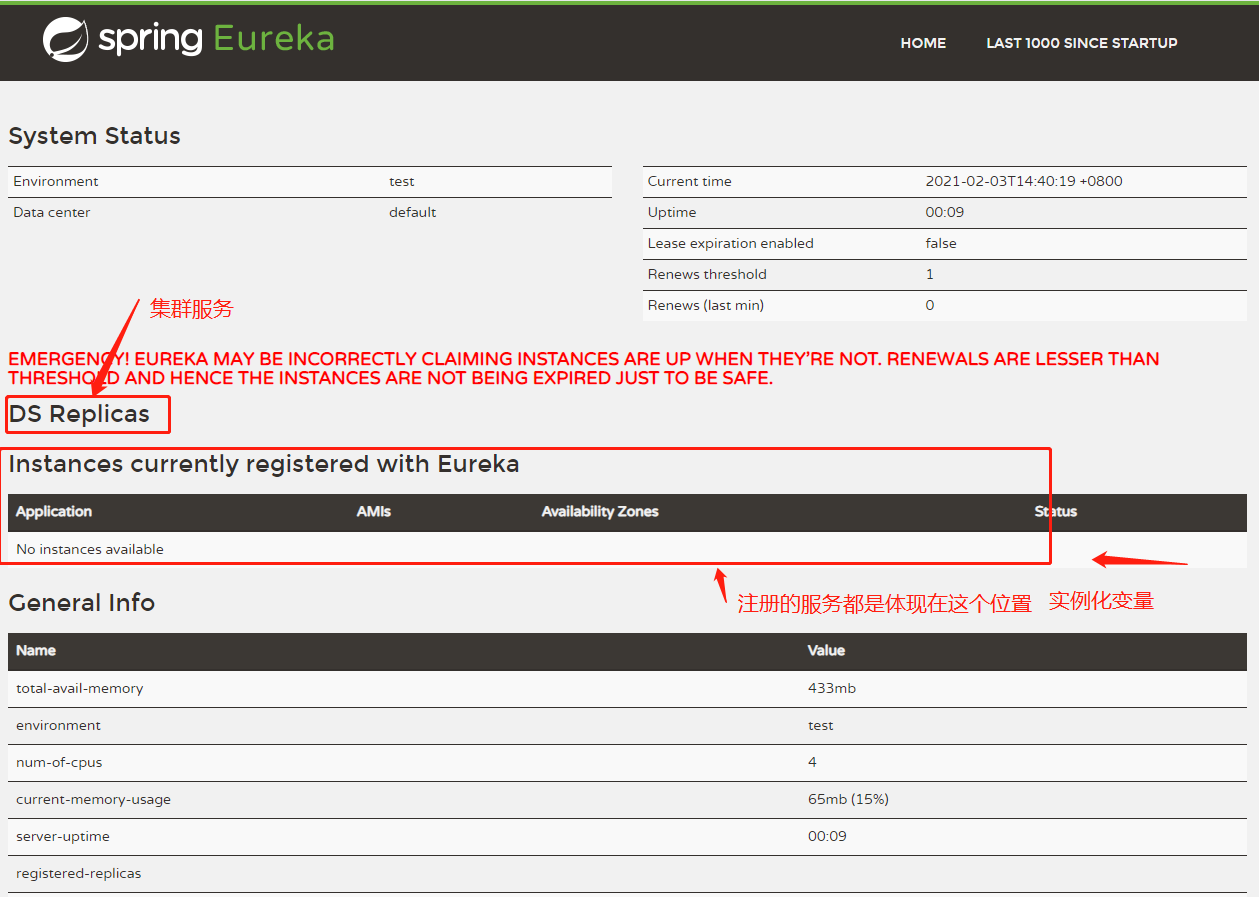This screenshot has height=897, width=1259.
Task: Click the Renews (last min) label
Action: (x=706, y=305)
